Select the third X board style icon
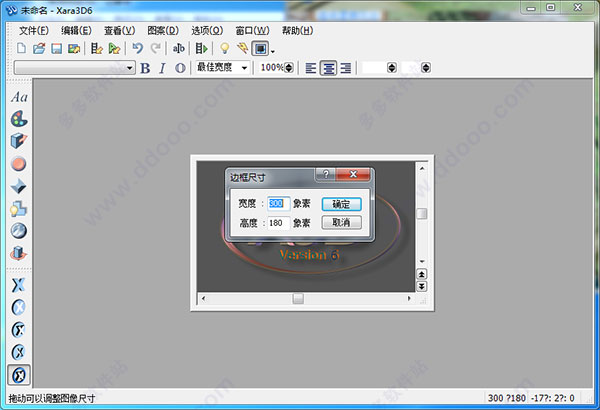 pyautogui.click(x=18, y=330)
